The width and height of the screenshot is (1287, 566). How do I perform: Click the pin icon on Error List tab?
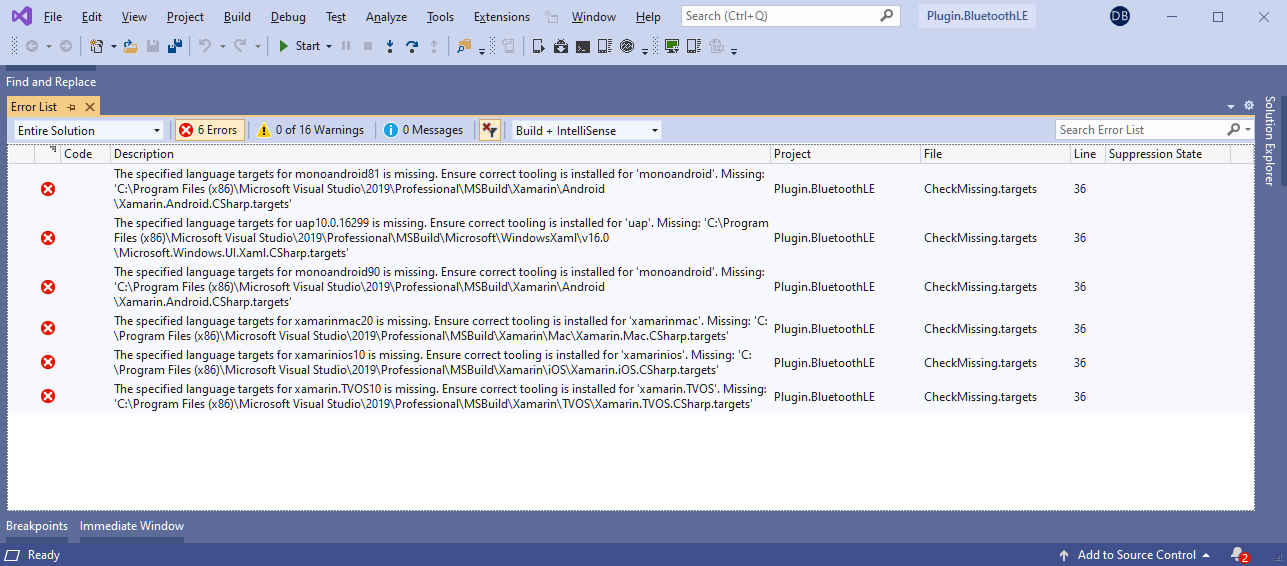coord(72,107)
